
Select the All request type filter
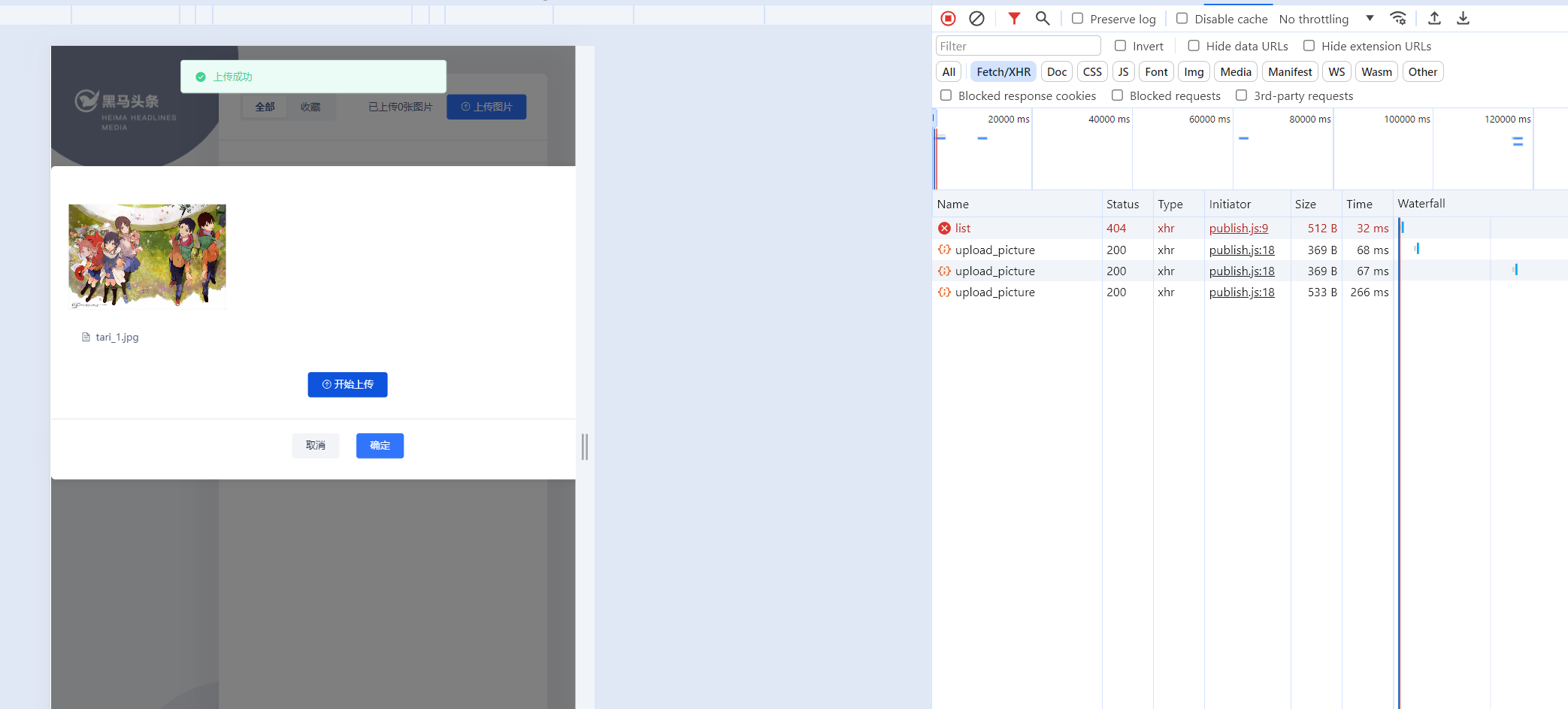[949, 72]
